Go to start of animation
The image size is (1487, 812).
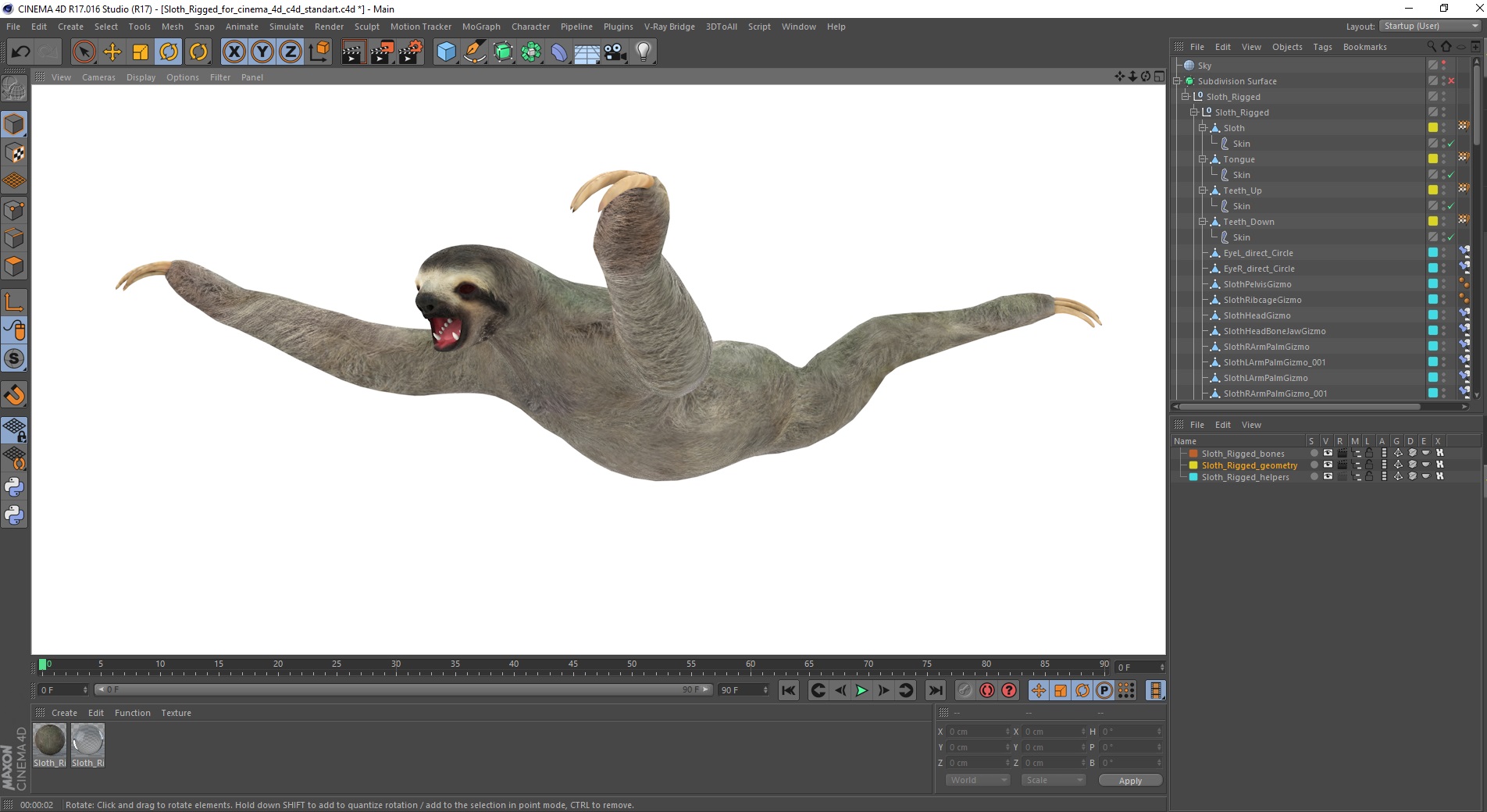click(789, 690)
